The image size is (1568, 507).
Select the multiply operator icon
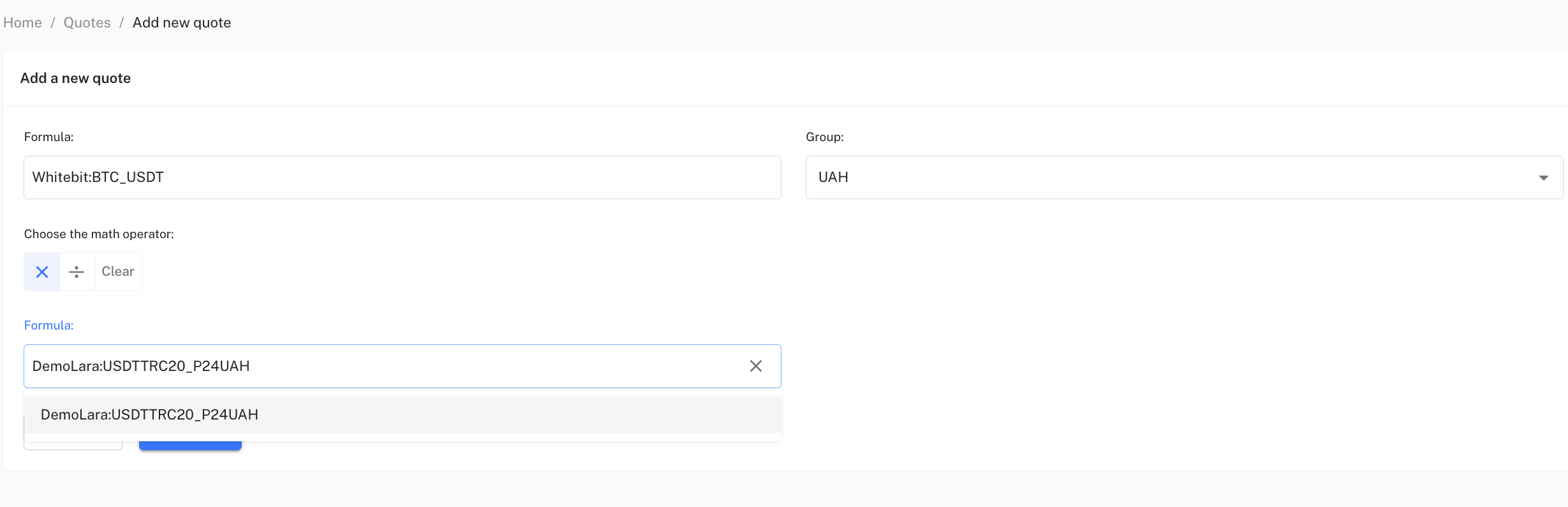pos(42,272)
